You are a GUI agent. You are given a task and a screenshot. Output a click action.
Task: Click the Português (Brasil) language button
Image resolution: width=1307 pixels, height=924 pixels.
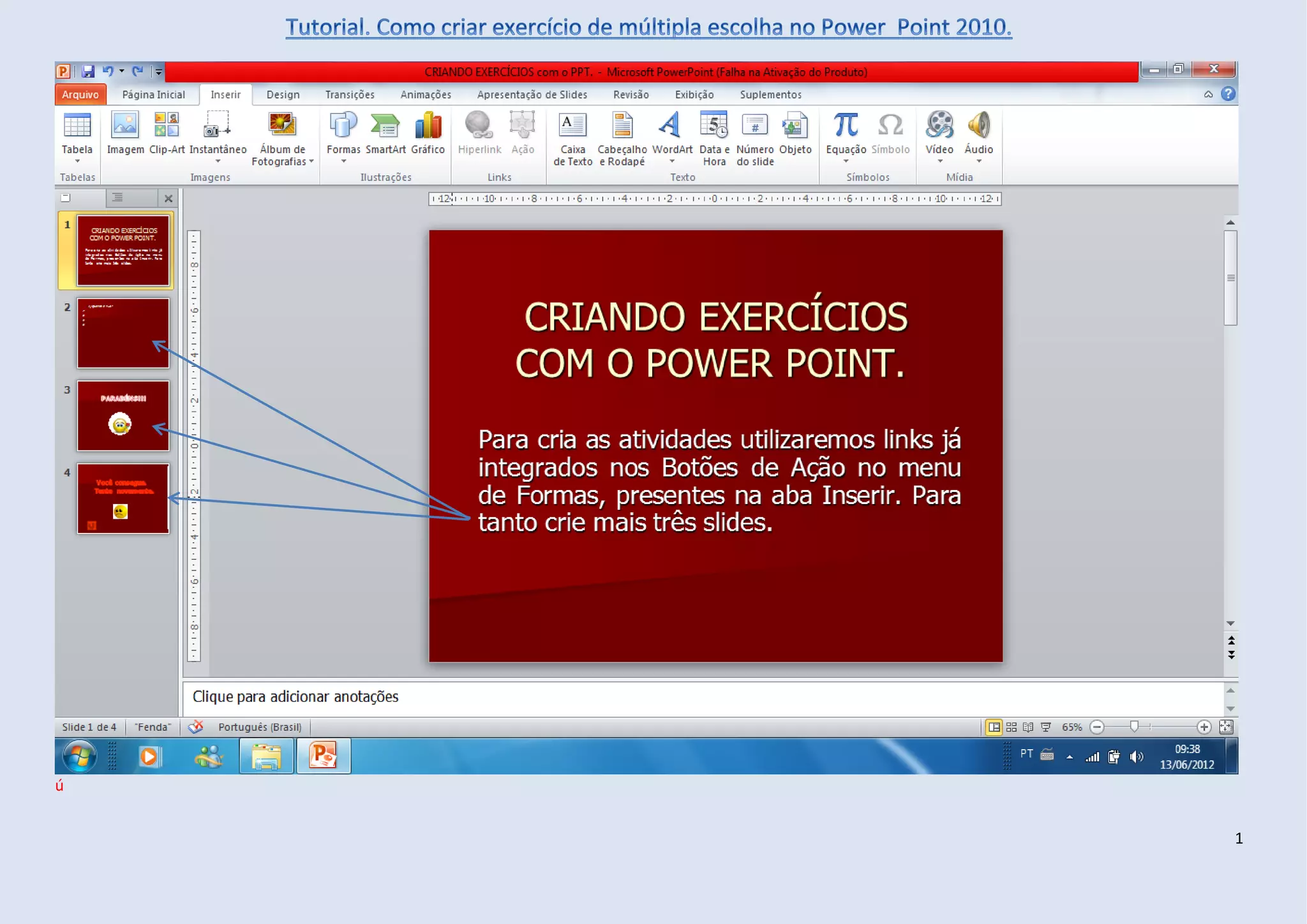[259, 727]
